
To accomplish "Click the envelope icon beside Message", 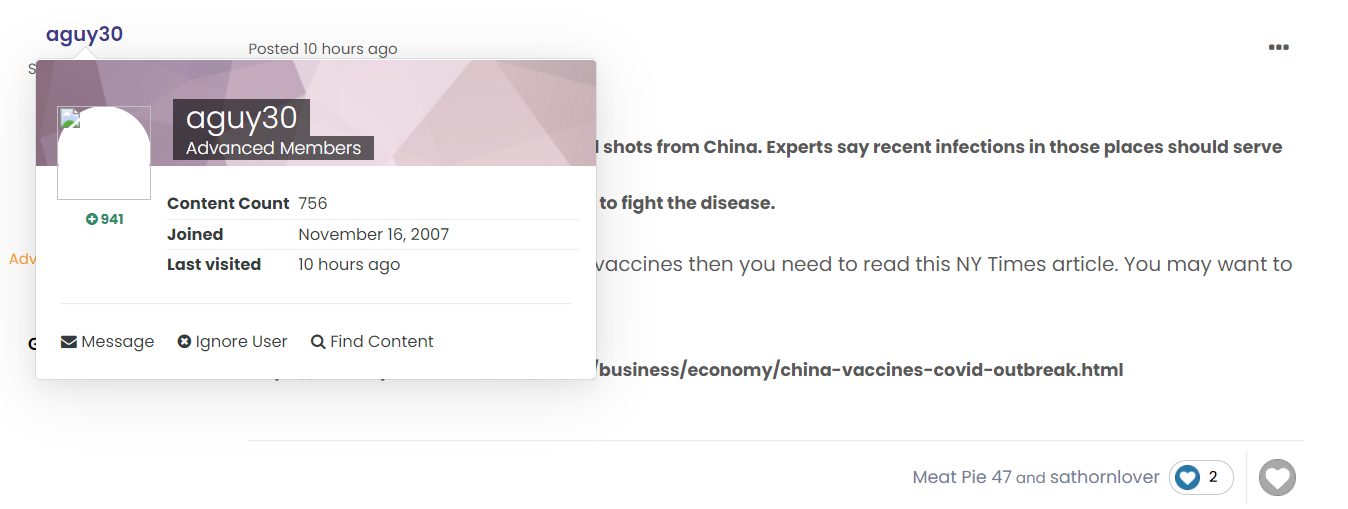I will point(69,342).
